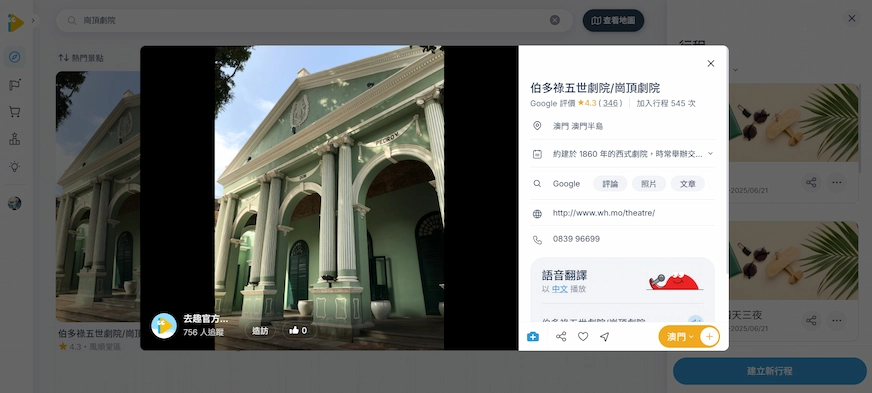
Task: Open more options on first itinerary card
Action: 836,182
